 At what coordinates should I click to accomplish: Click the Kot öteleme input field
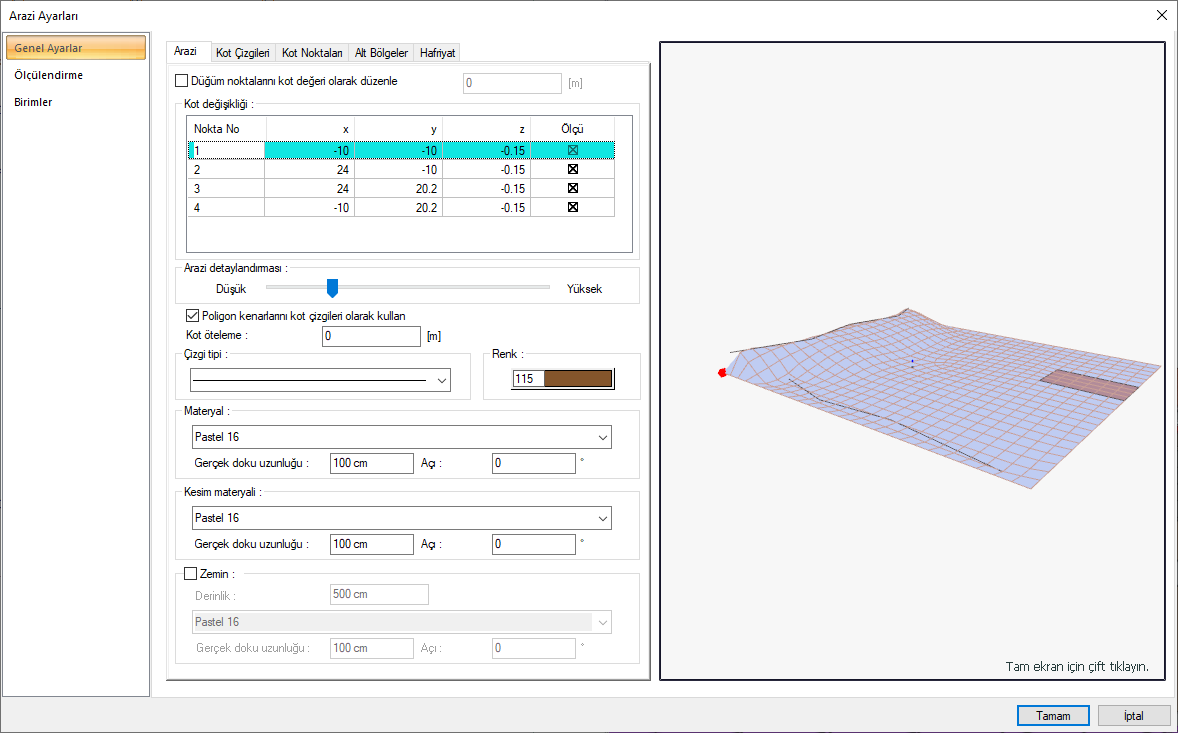click(371, 337)
